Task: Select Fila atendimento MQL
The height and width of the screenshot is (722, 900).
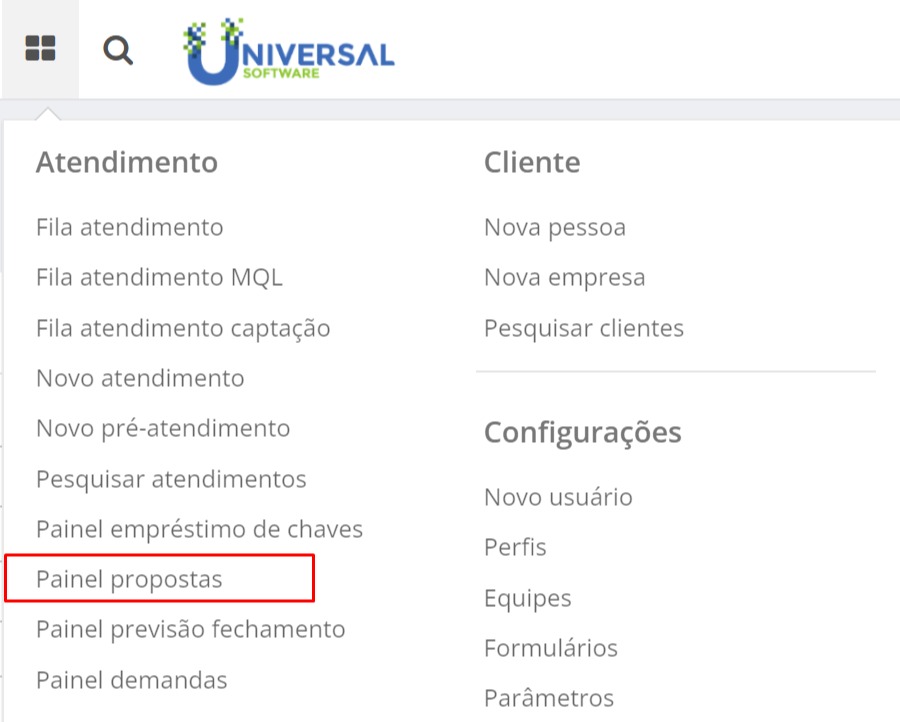Action: (160, 277)
